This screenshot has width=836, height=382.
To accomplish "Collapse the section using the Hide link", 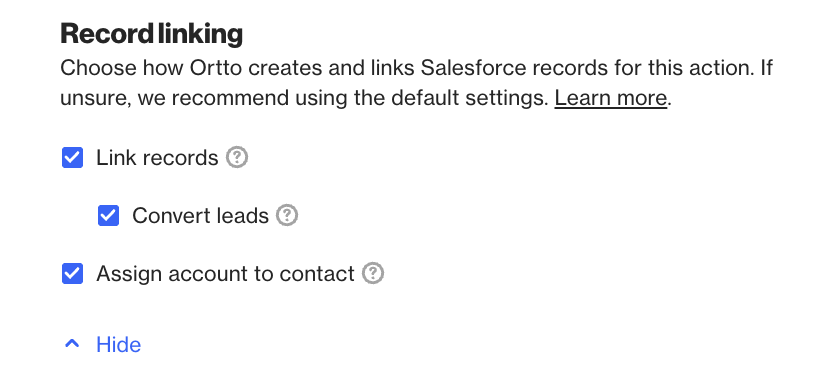I will 118,345.
